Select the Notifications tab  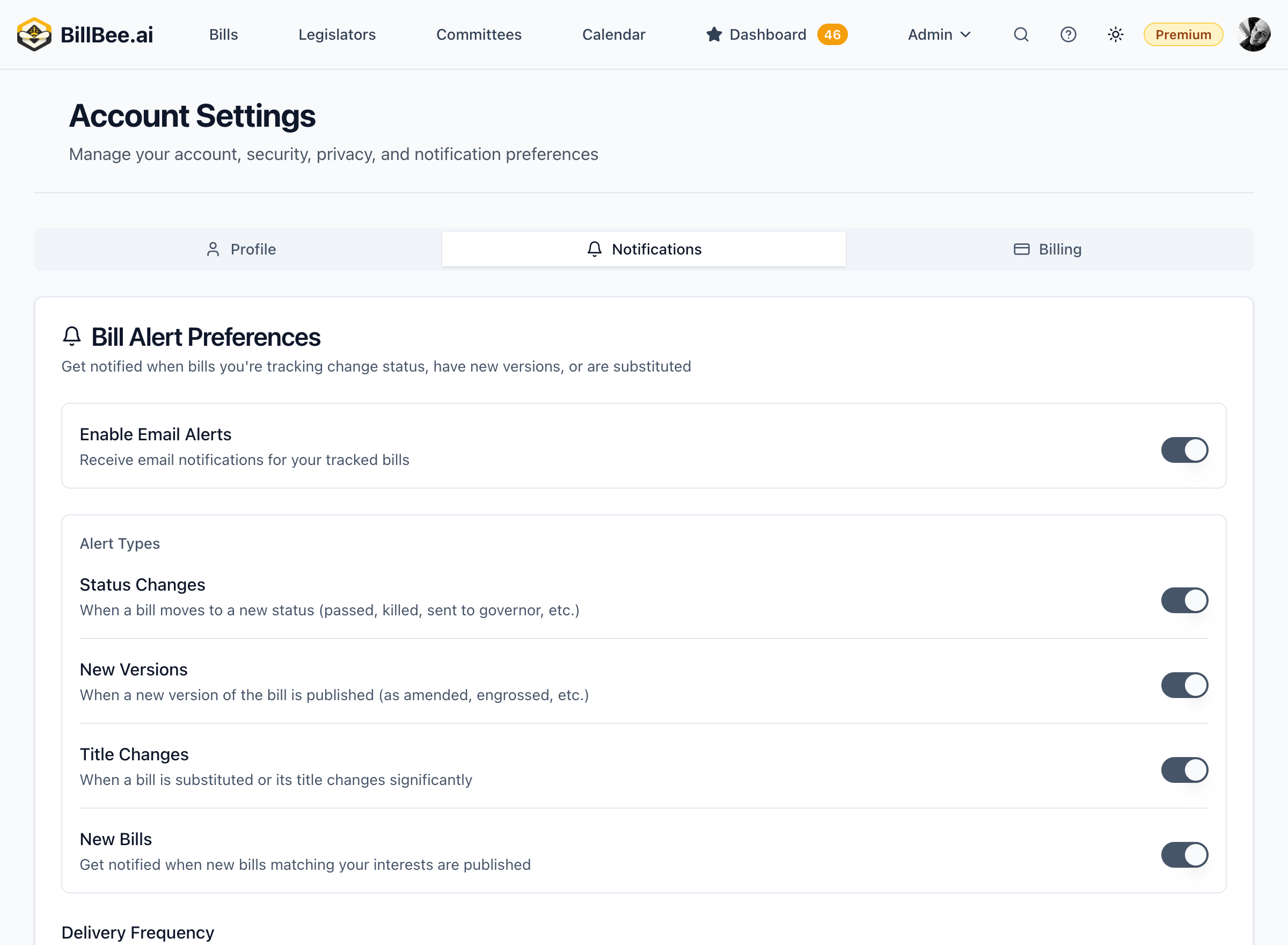(643, 249)
